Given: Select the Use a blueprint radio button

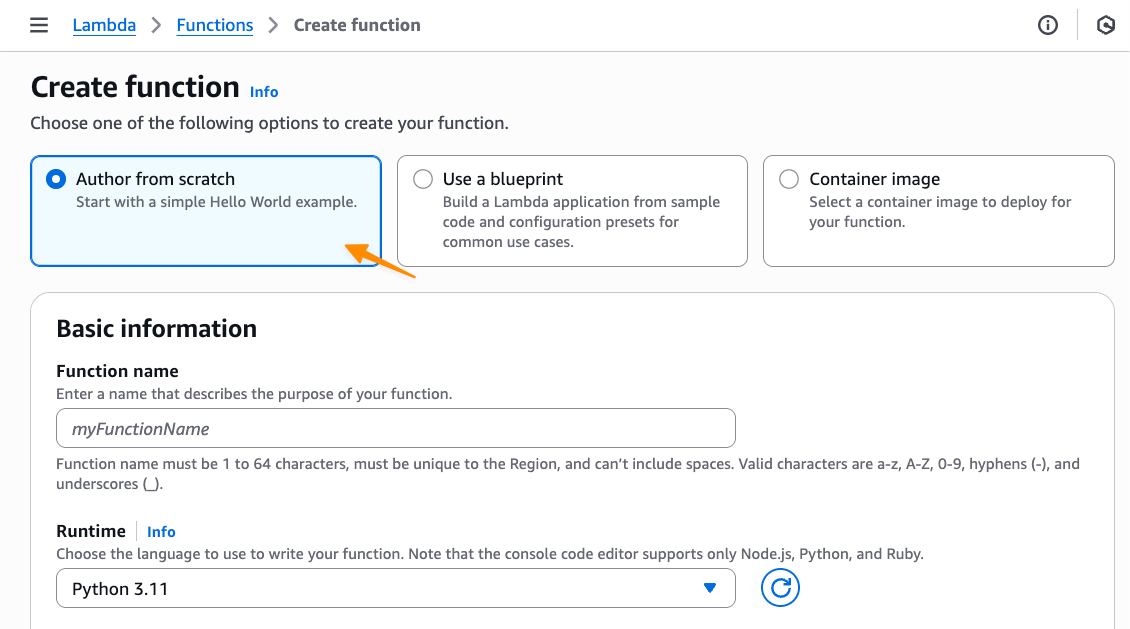Looking at the screenshot, I should point(423,180).
